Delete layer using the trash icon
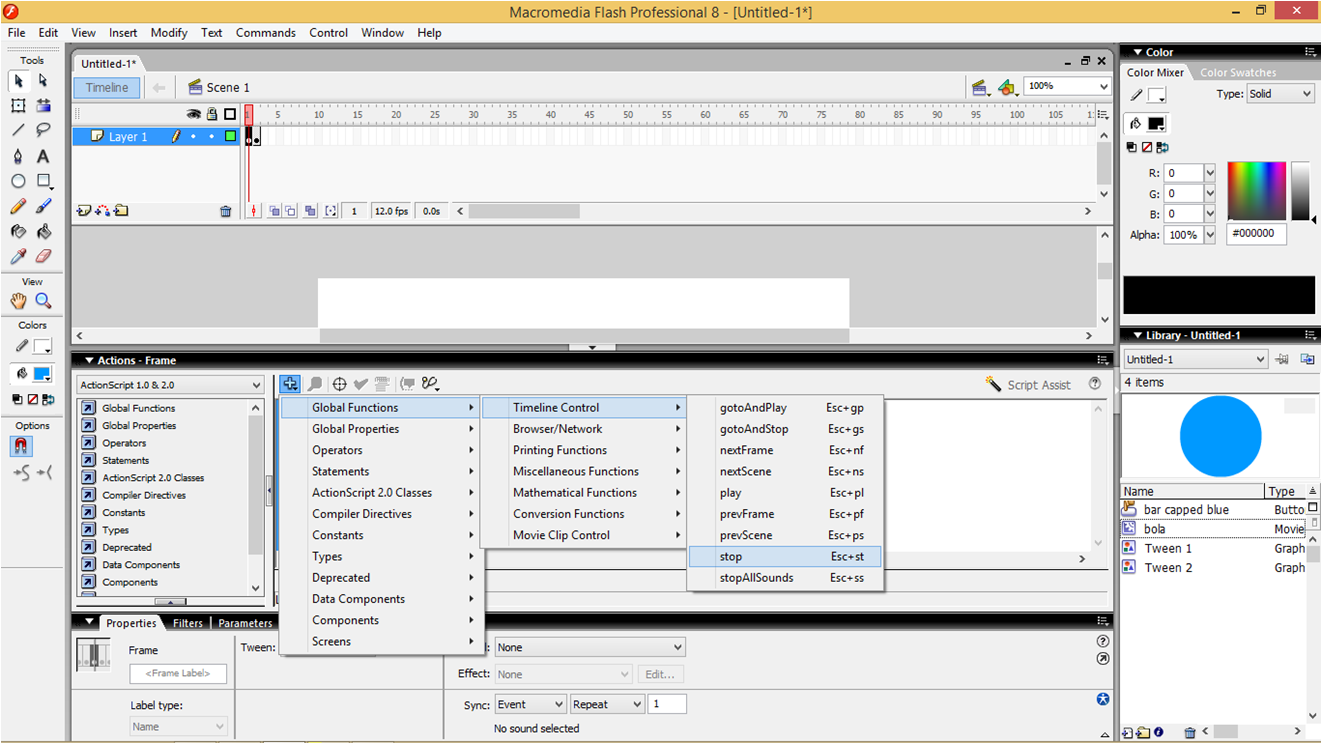The width and height of the screenshot is (1322, 744). pos(225,211)
